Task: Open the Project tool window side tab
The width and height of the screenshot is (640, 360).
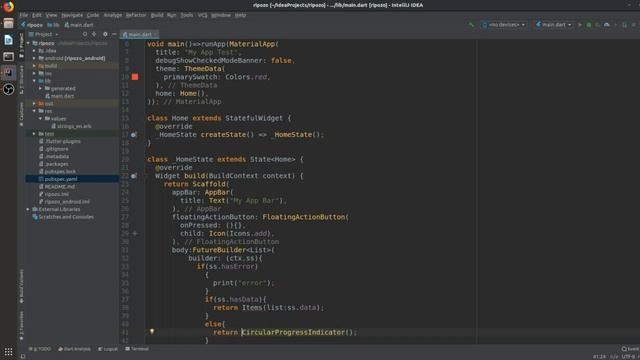Action: pyautogui.click(x=21, y=46)
